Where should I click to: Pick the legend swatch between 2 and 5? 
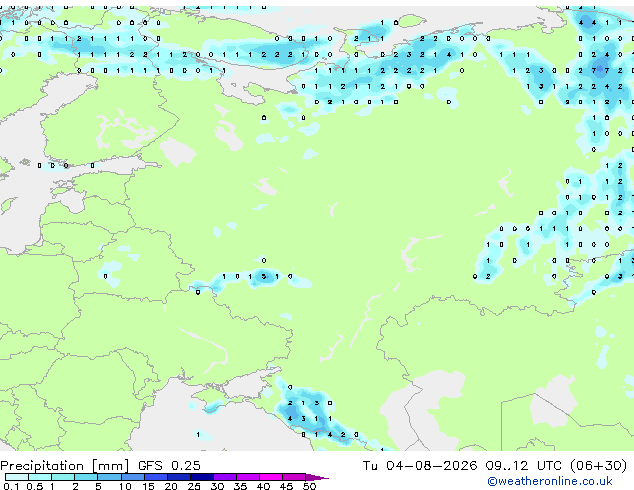[x=86, y=477]
